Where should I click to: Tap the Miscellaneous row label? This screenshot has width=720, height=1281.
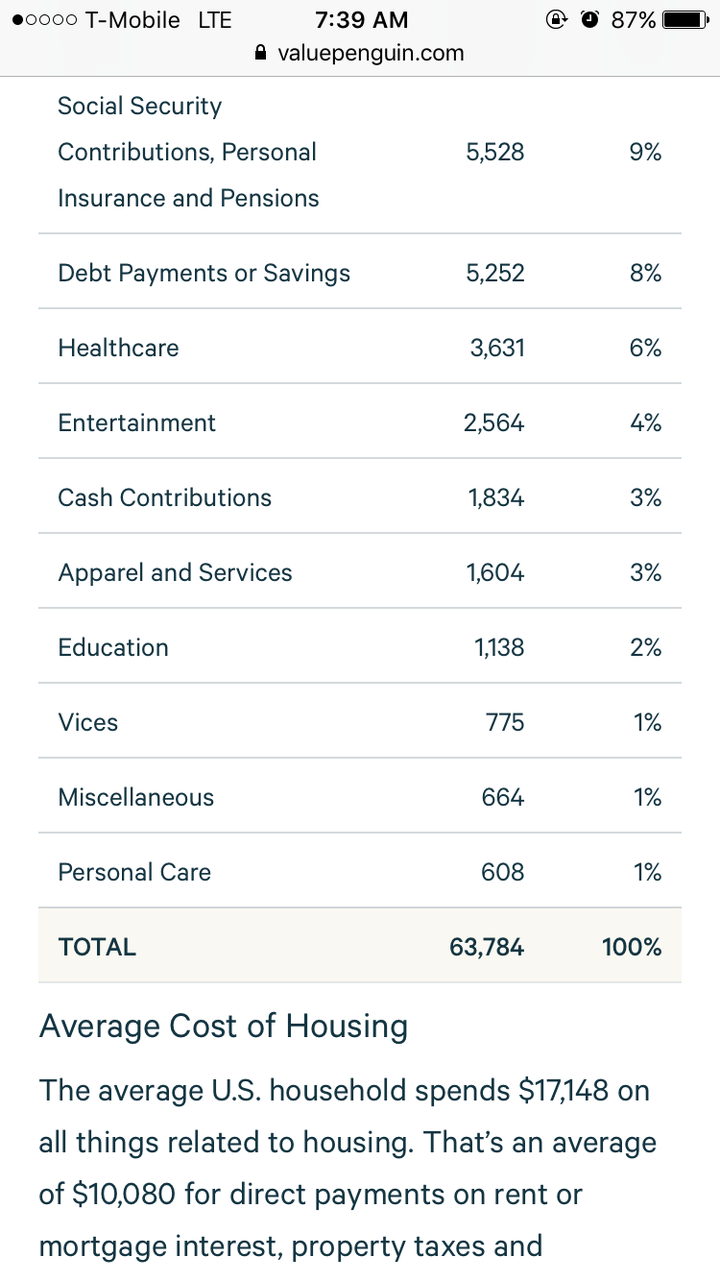[136, 798]
